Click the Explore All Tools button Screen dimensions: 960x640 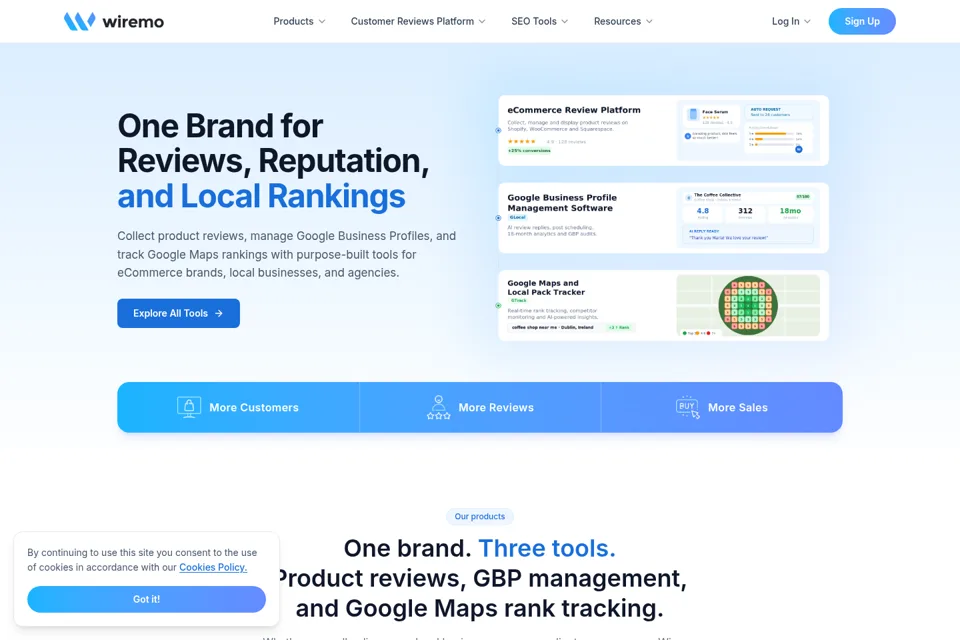tap(178, 313)
